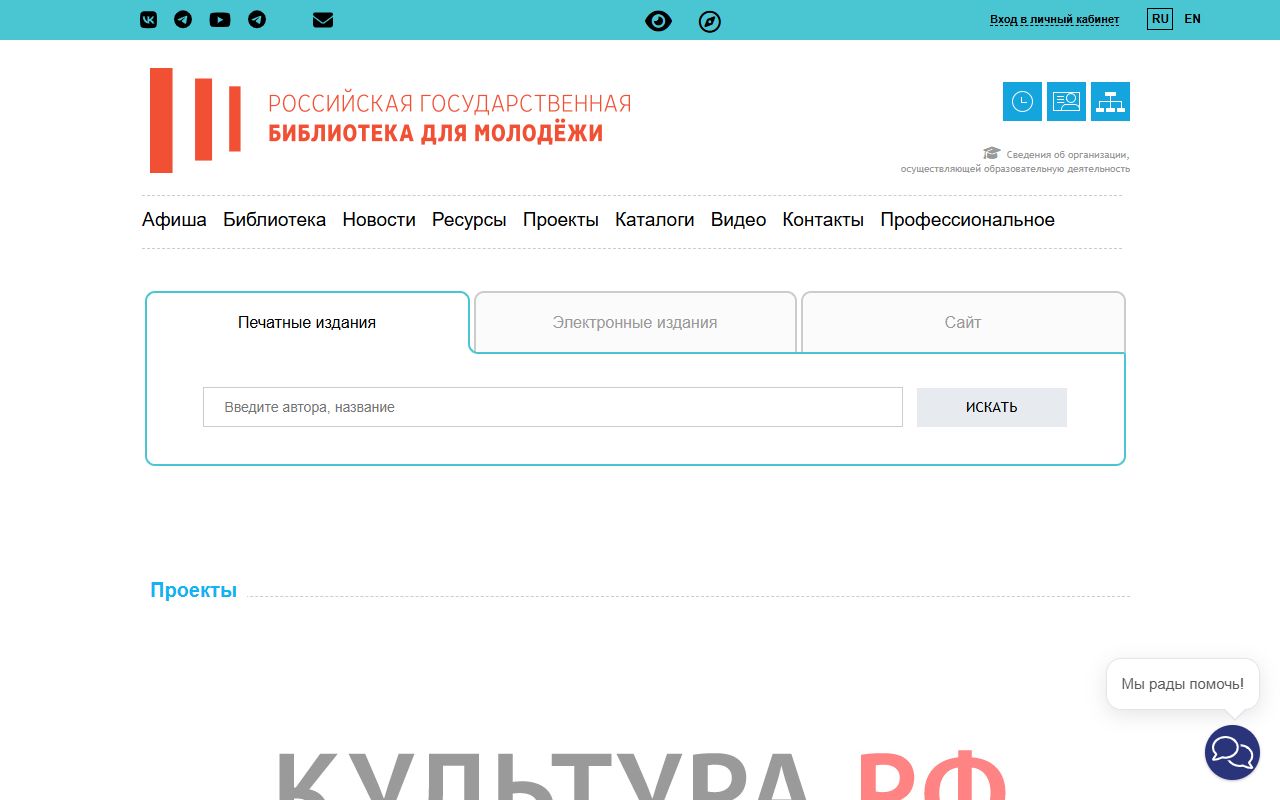Screen dimensions: 1280x800
Task: Open Проекты in the navigation bar
Action: (x=561, y=220)
